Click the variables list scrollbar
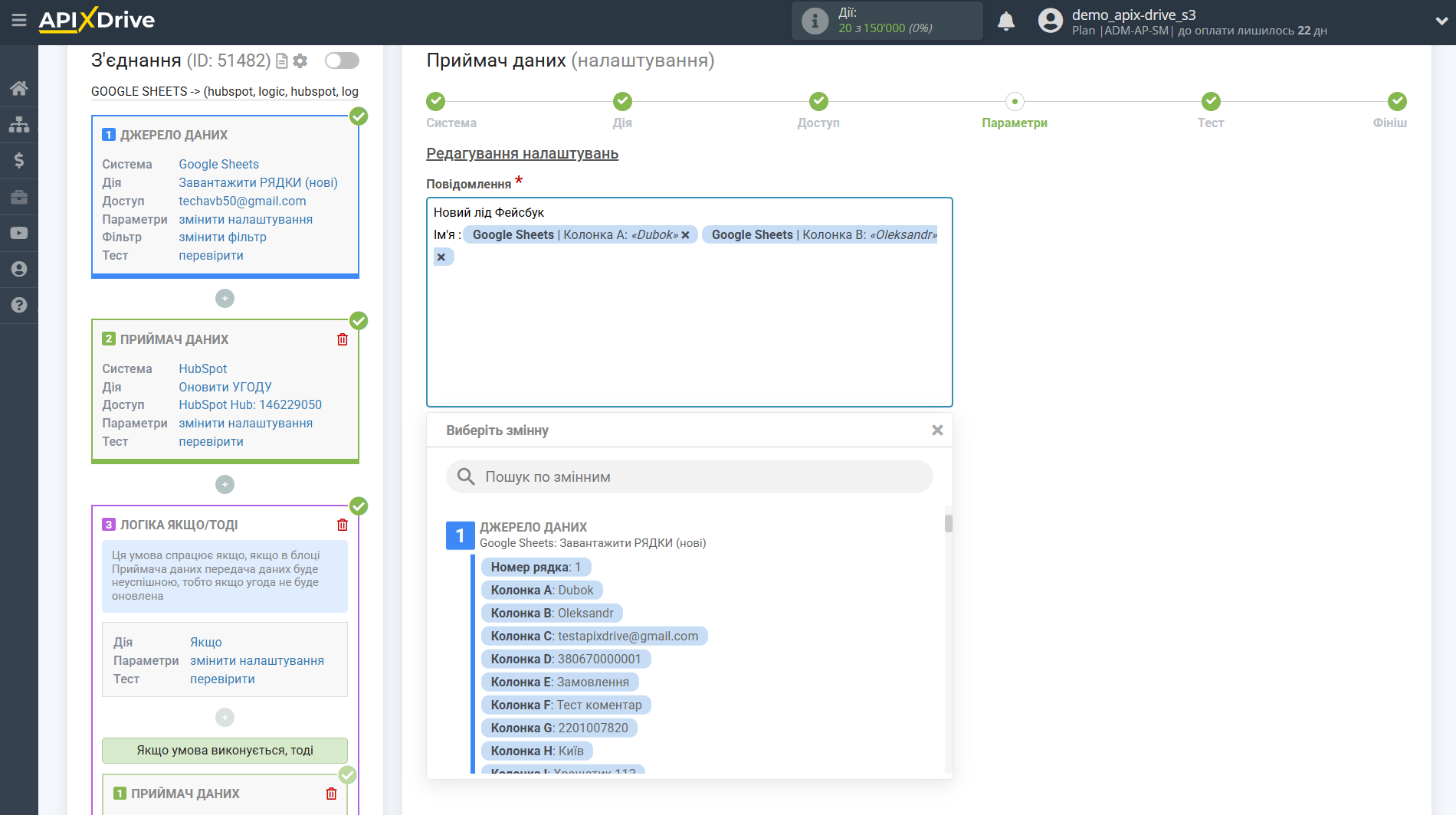Screen dimensions: 1456x815 coord(949,523)
